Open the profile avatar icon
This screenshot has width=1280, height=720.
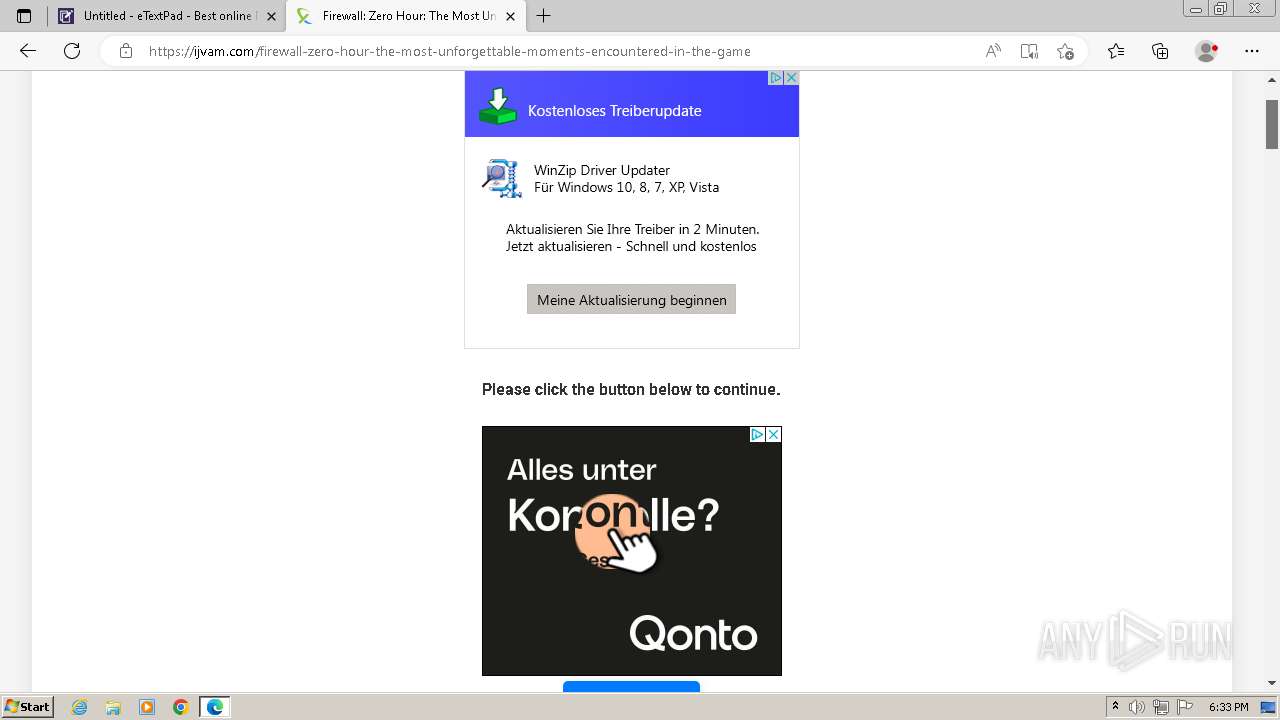[x=1206, y=51]
